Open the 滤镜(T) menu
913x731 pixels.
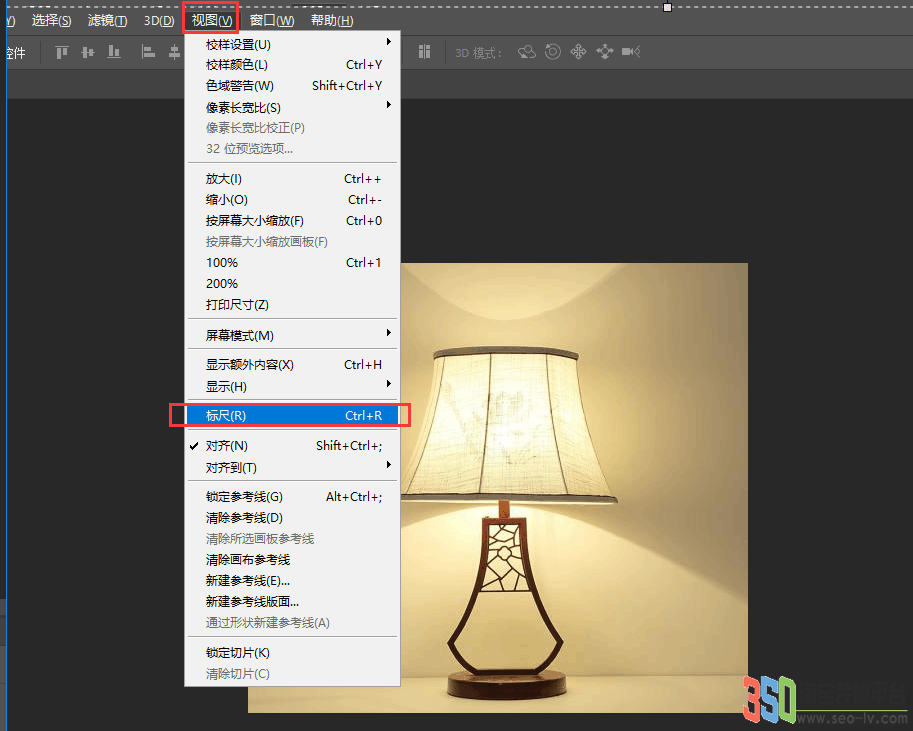click(x=107, y=20)
